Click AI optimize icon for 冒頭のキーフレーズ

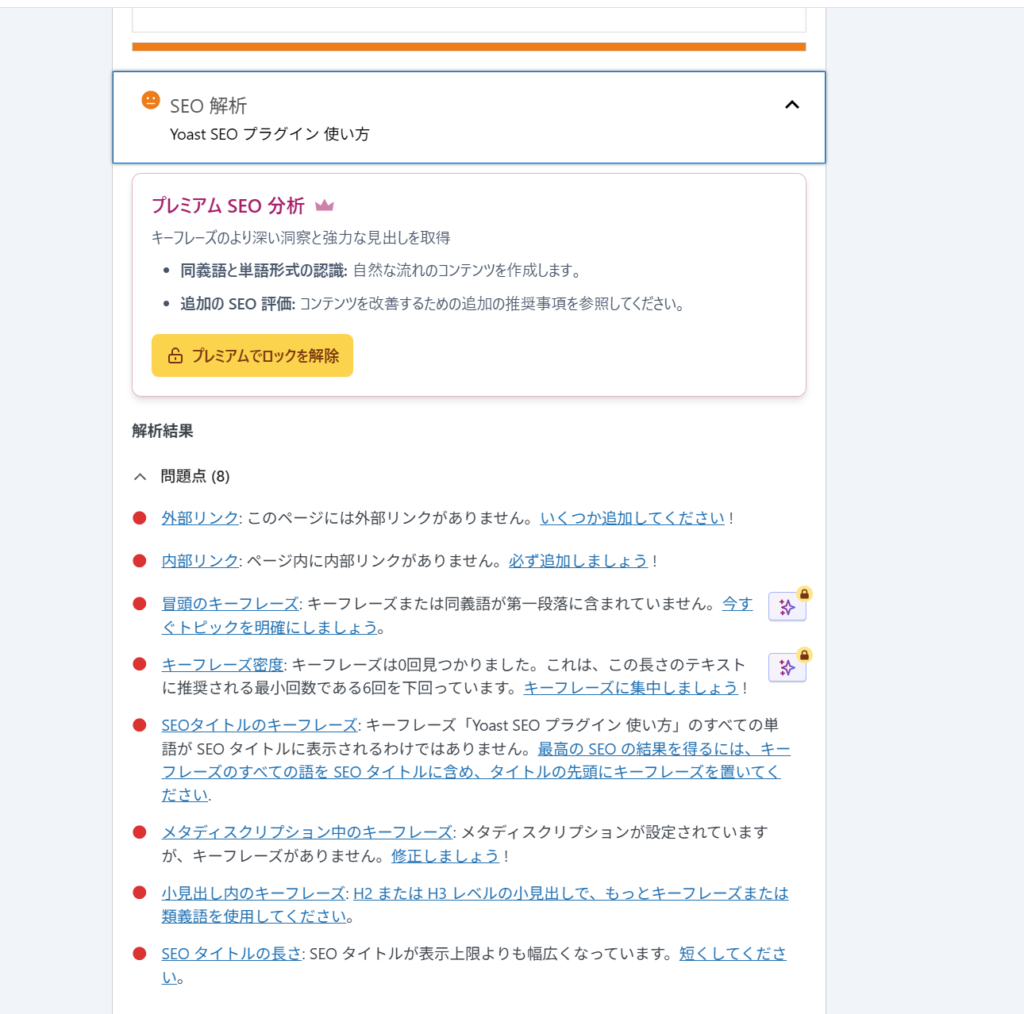tap(786, 607)
